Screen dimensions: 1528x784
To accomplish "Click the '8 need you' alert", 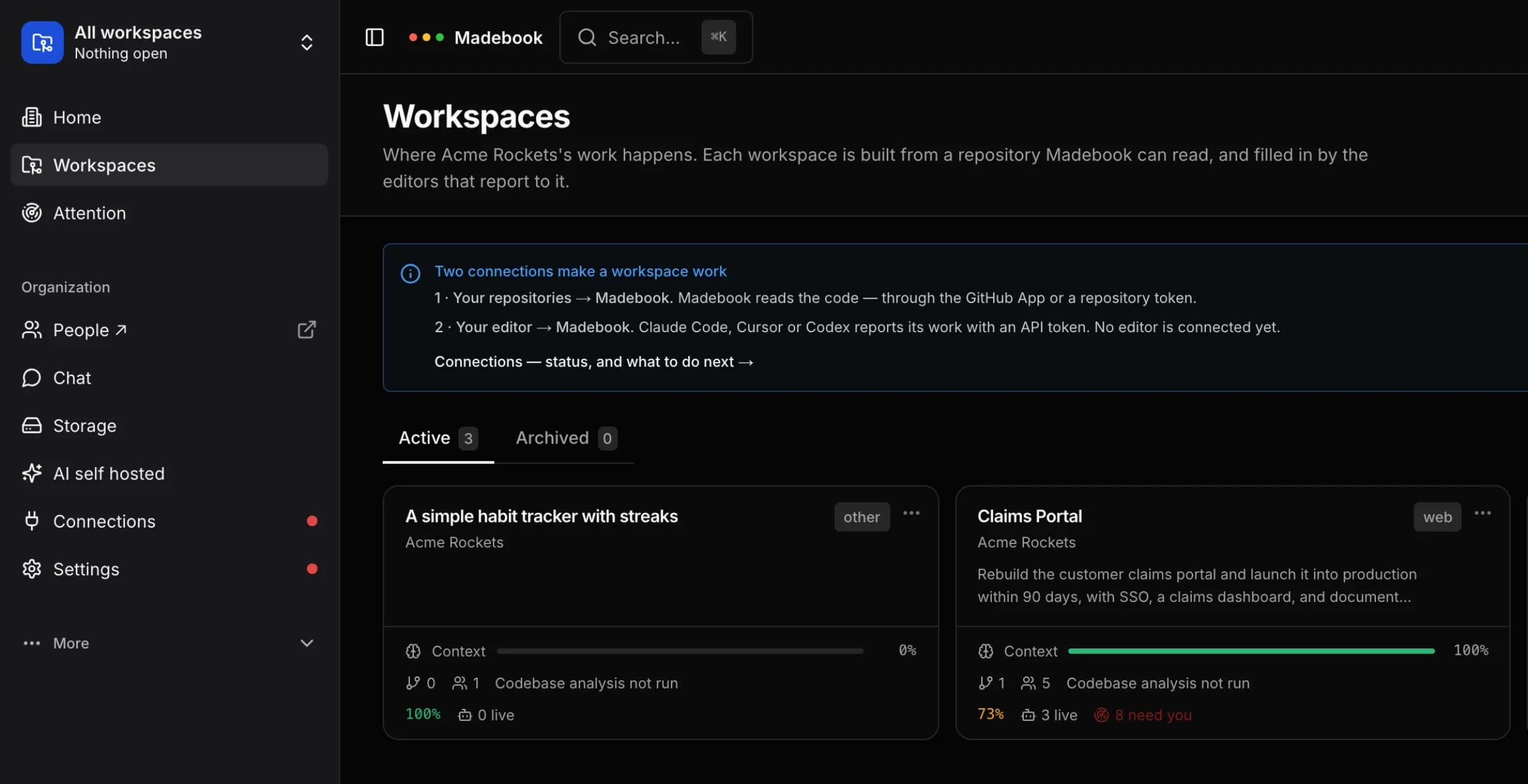I will [1143, 715].
